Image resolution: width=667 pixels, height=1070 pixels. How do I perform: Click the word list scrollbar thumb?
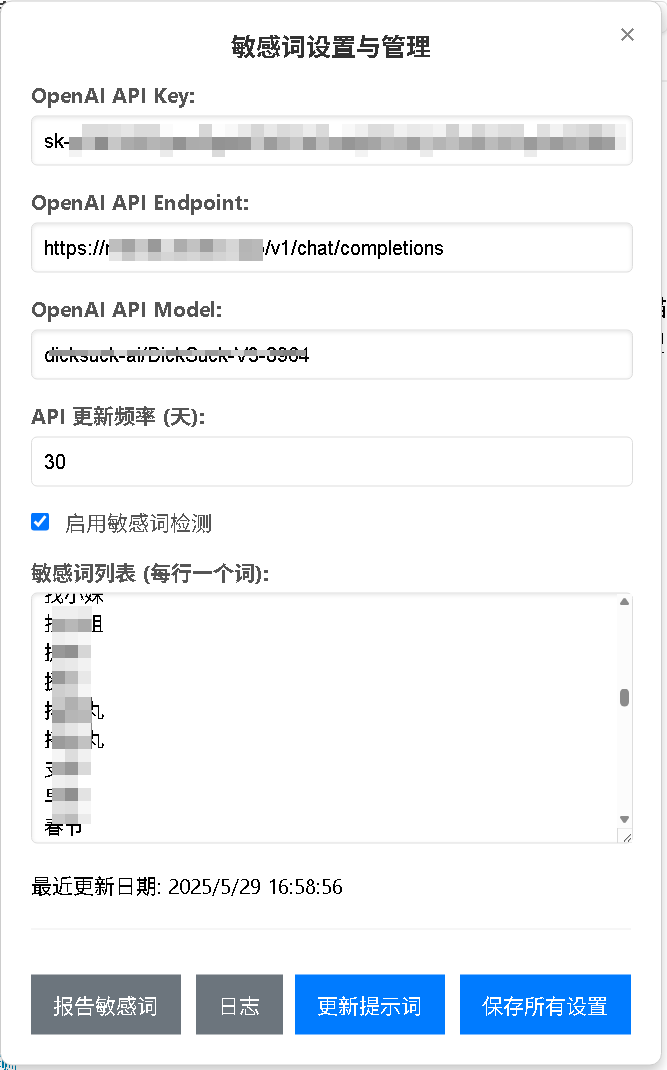pos(624,697)
